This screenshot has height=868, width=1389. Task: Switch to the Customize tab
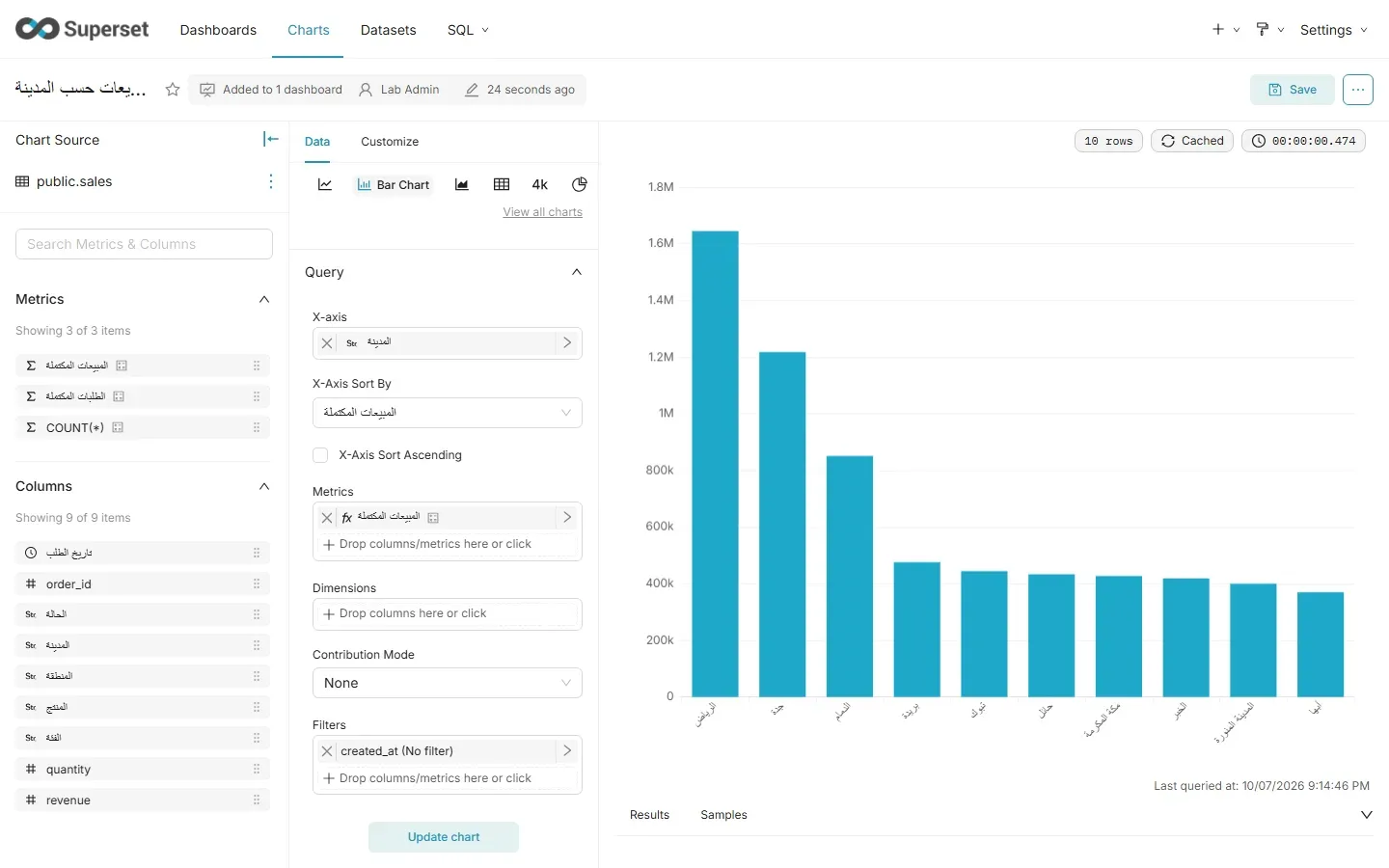[390, 142]
